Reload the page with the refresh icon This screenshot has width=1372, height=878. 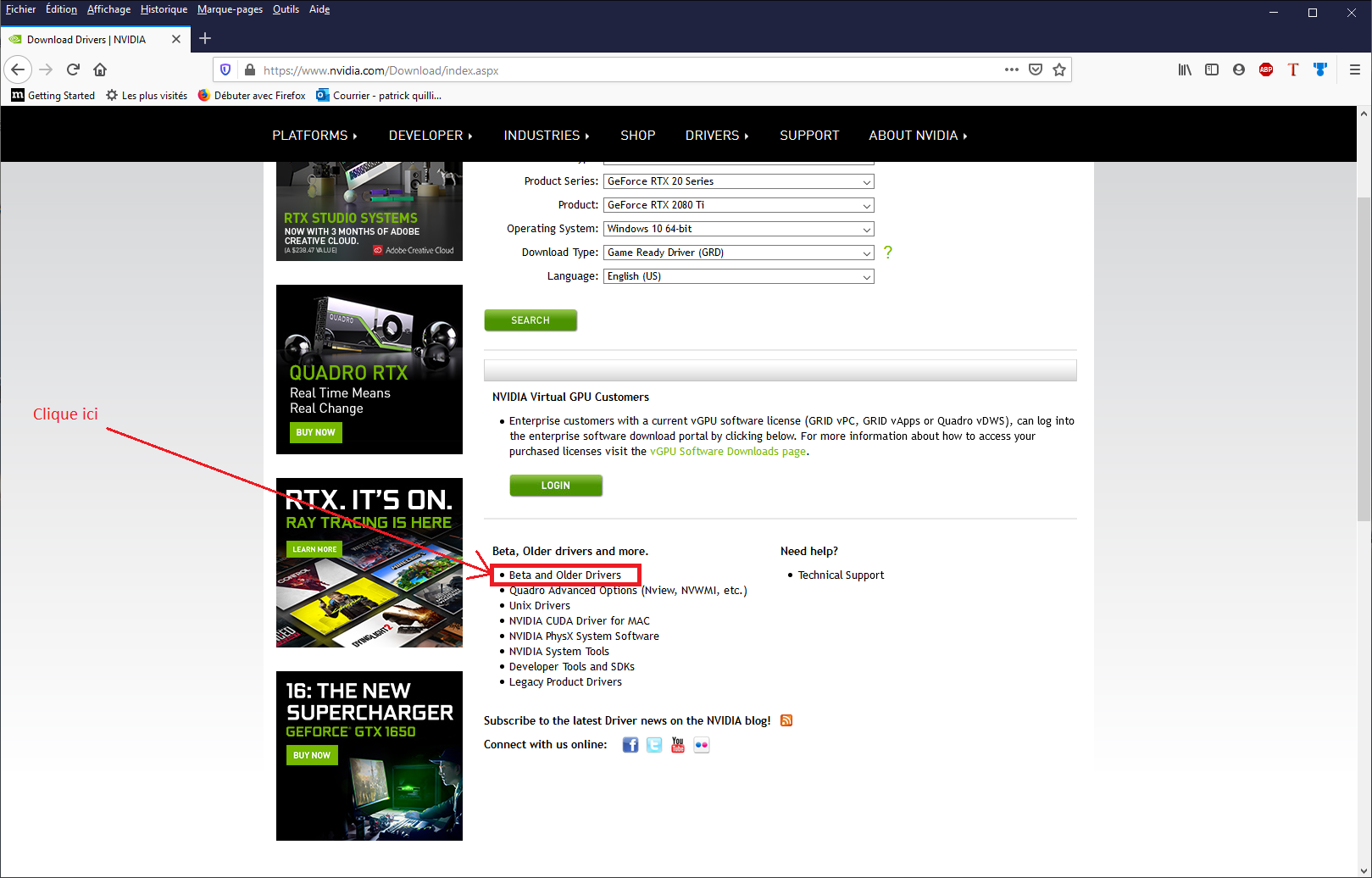(x=73, y=69)
